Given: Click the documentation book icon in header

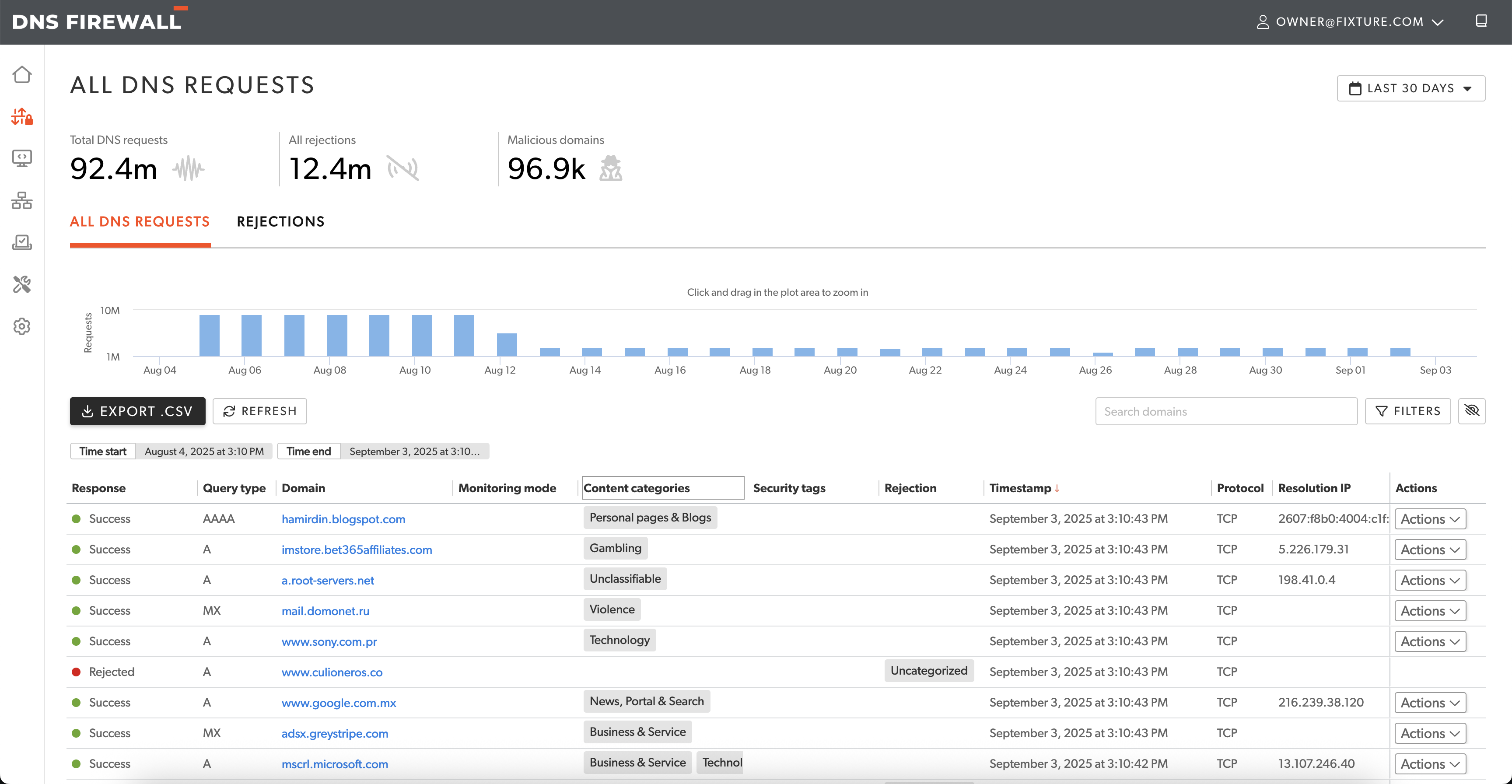Looking at the screenshot, I should coord(1481,22).
